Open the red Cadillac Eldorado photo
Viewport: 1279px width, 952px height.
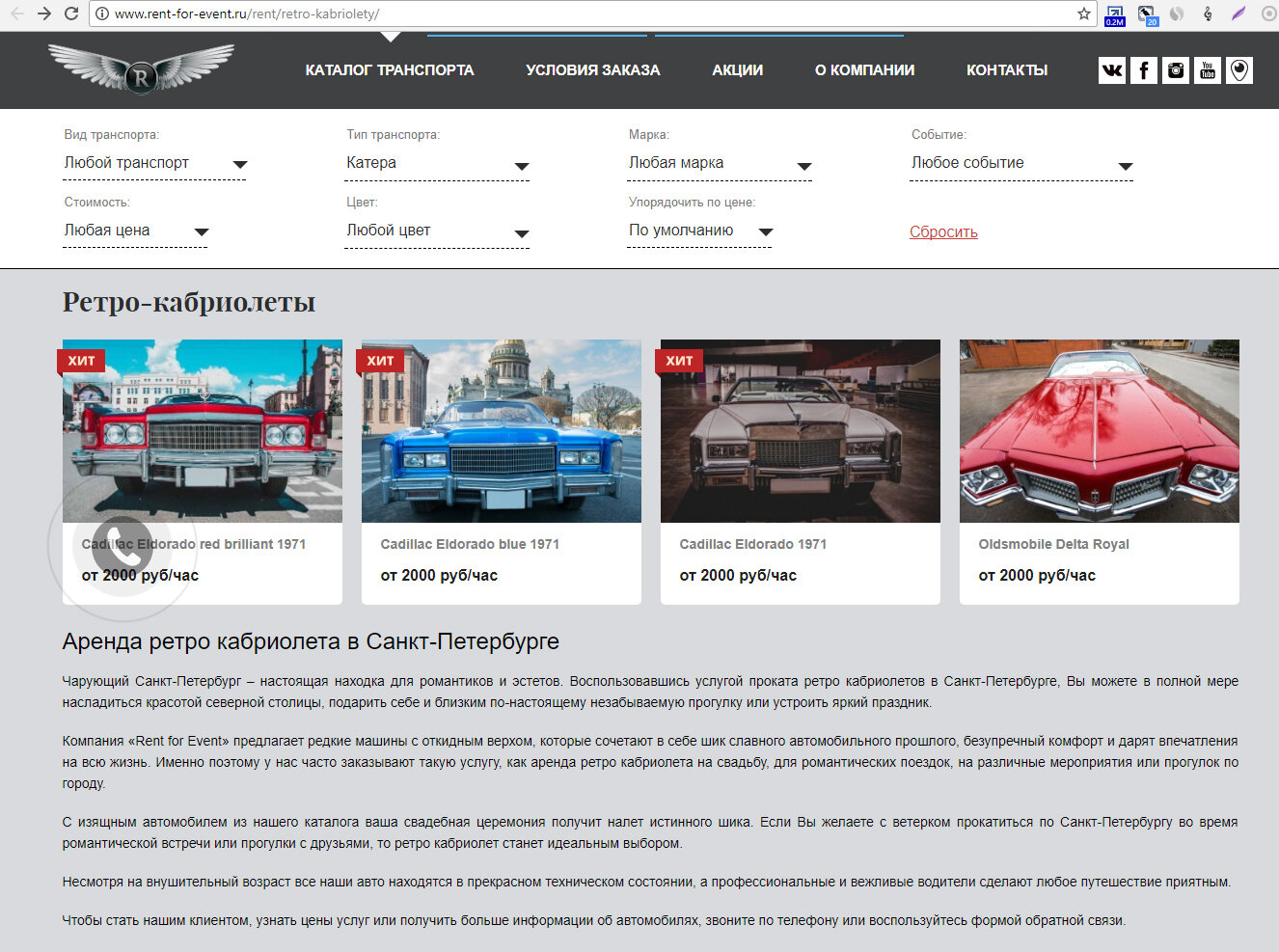click(203, 431)
